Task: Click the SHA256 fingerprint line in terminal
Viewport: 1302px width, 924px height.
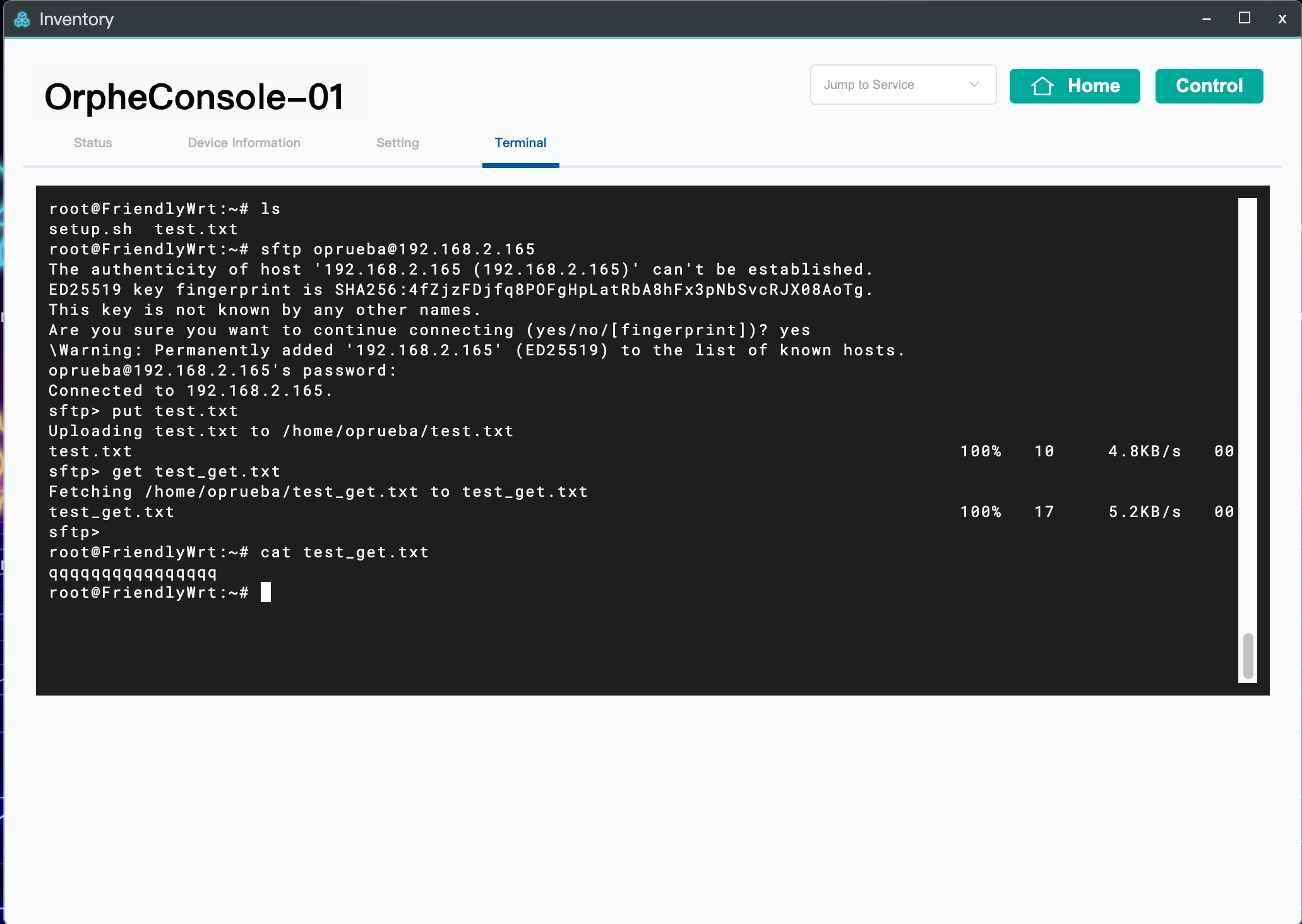Action: pyautogui.click(x=460, y=290)
